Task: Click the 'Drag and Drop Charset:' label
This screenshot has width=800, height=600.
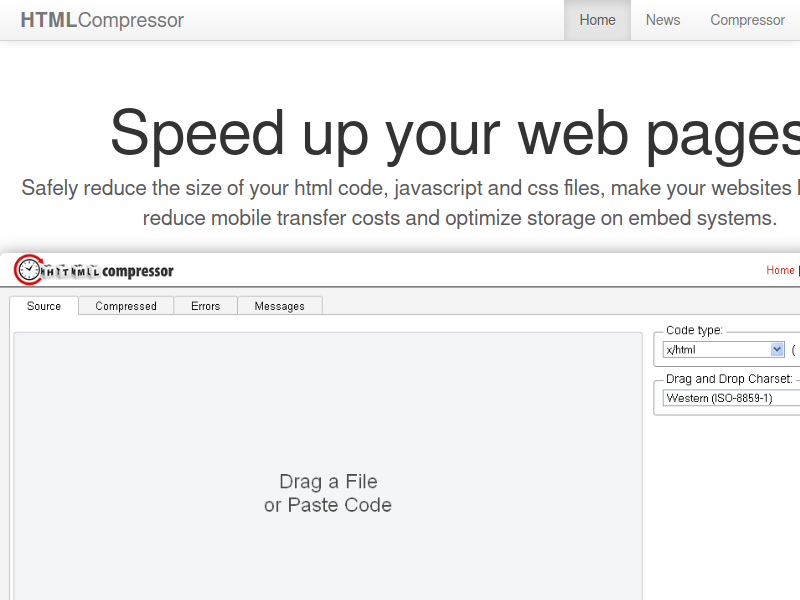Action: 729,379
